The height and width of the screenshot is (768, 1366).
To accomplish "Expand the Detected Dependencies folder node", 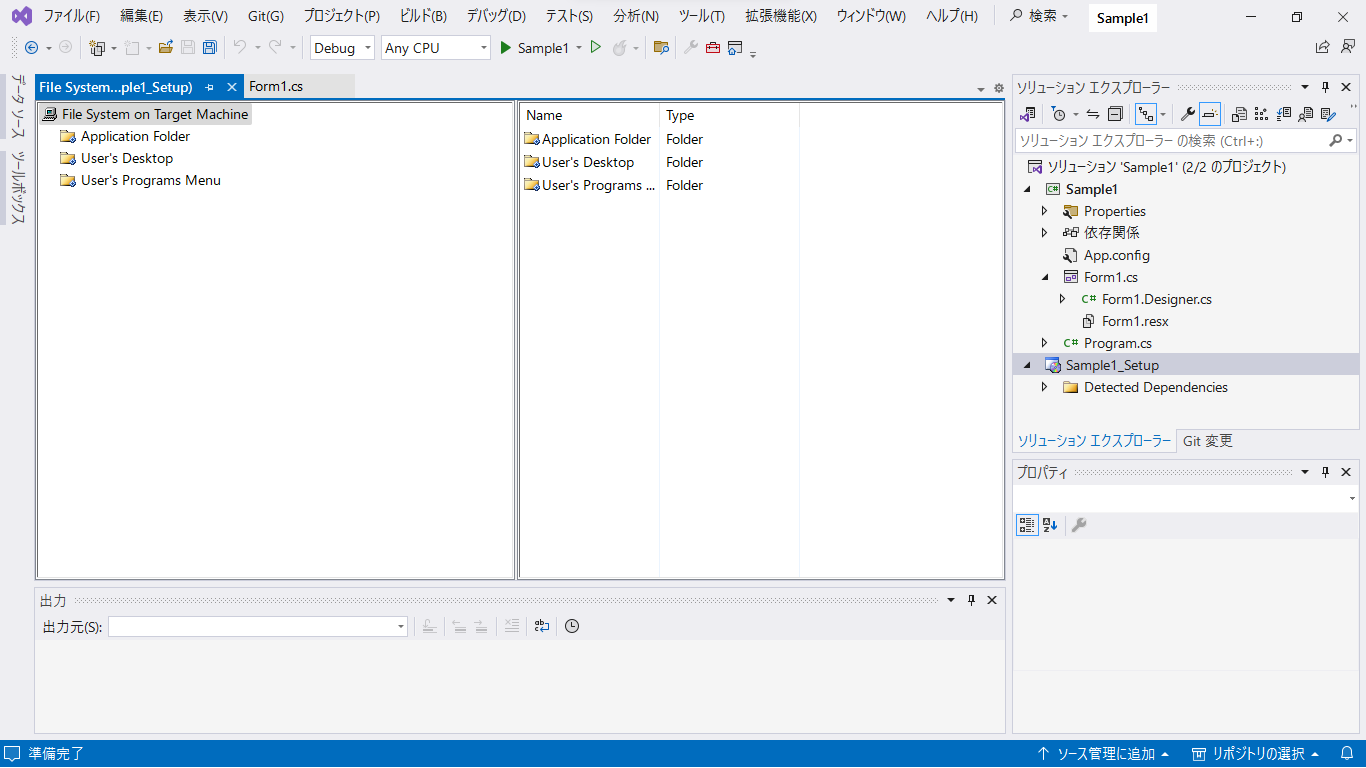I will pyautogui.click(x=1045, y=388).
